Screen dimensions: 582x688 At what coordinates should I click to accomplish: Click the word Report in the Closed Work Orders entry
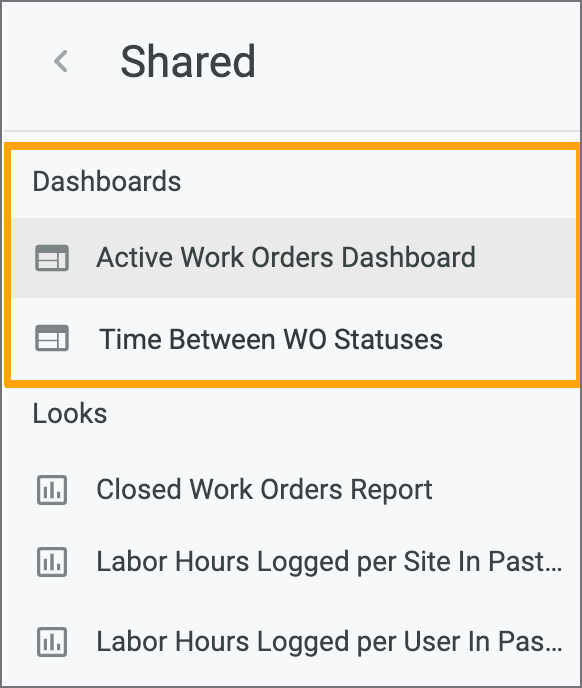click(392, 491)
